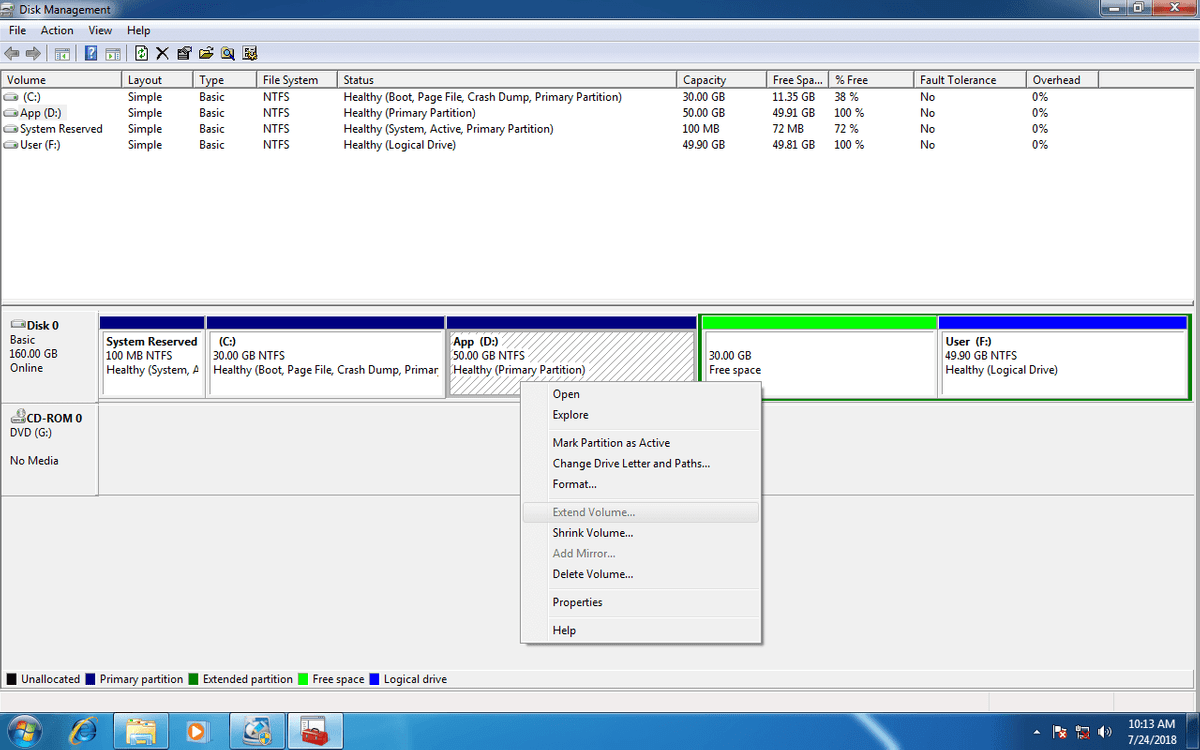Click the Explore magnifier toolbar icon
Image resolution: width=1200 pixels, height=750 pixels.
pos(228,53)
